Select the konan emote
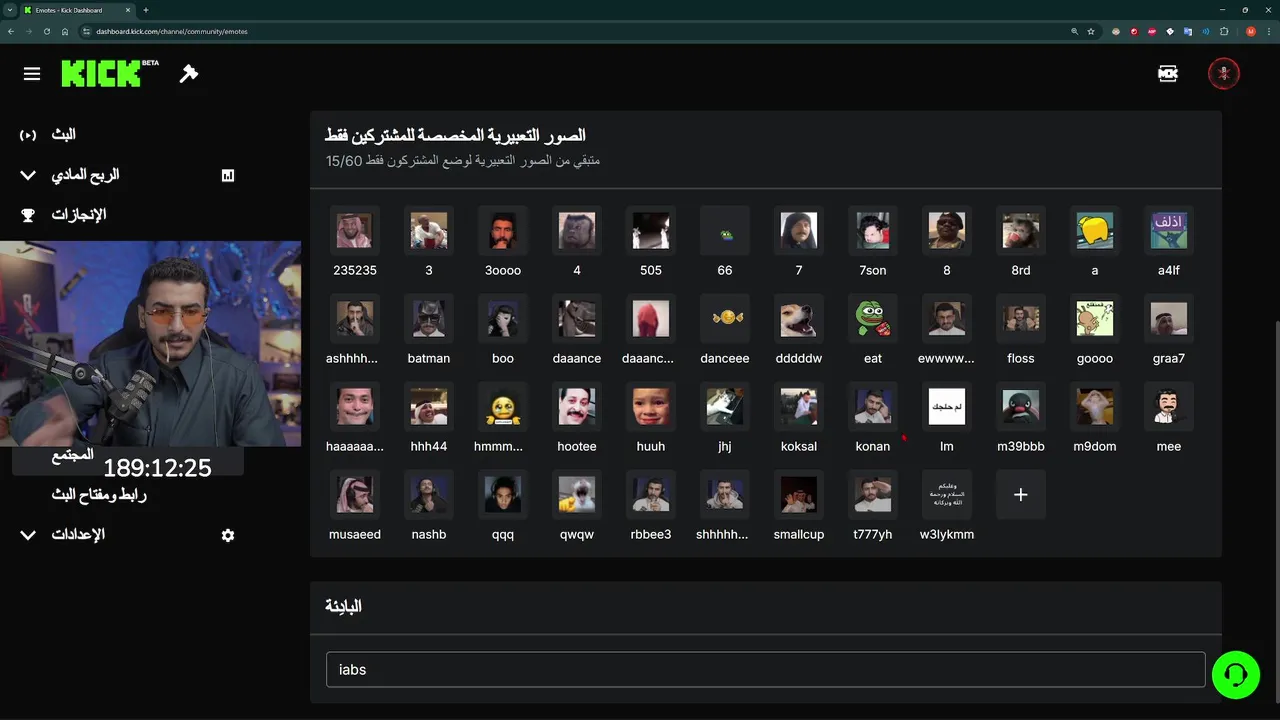The width and height of the screenshot is (1280, 720). [873, 407]
